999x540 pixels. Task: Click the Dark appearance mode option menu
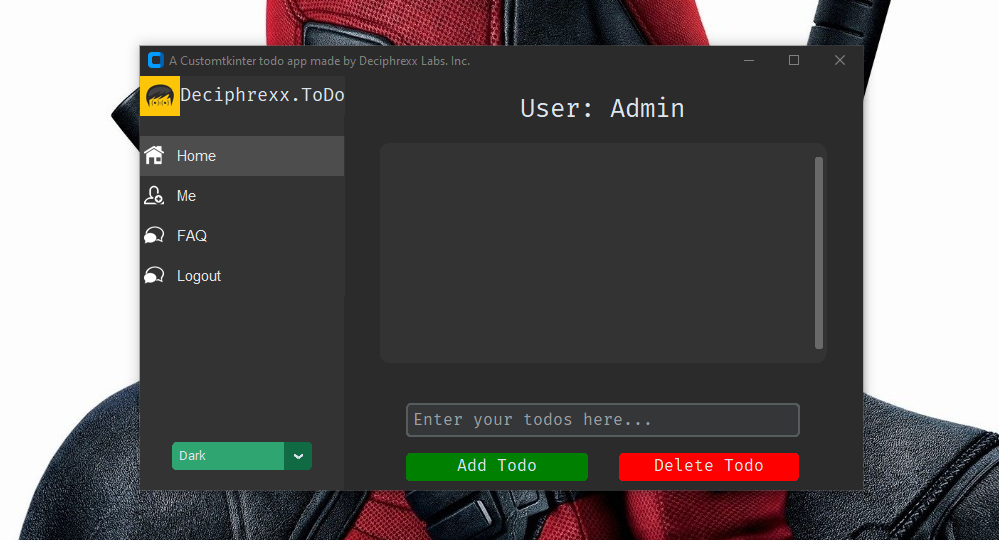[241, 456]
